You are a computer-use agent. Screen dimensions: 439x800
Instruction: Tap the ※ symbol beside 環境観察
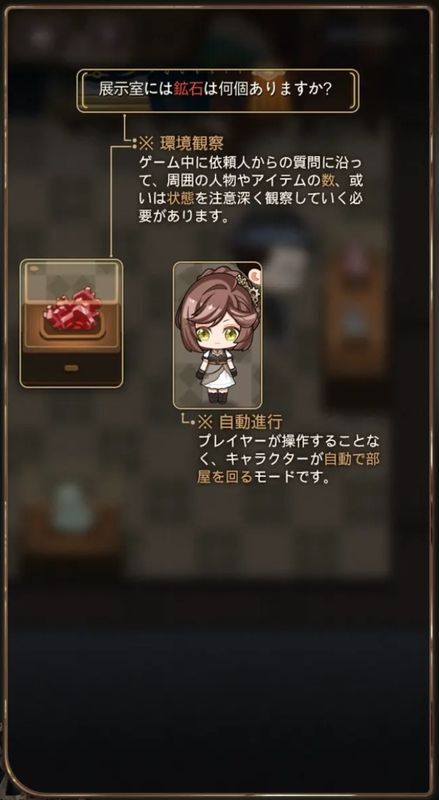pos(147,142)
